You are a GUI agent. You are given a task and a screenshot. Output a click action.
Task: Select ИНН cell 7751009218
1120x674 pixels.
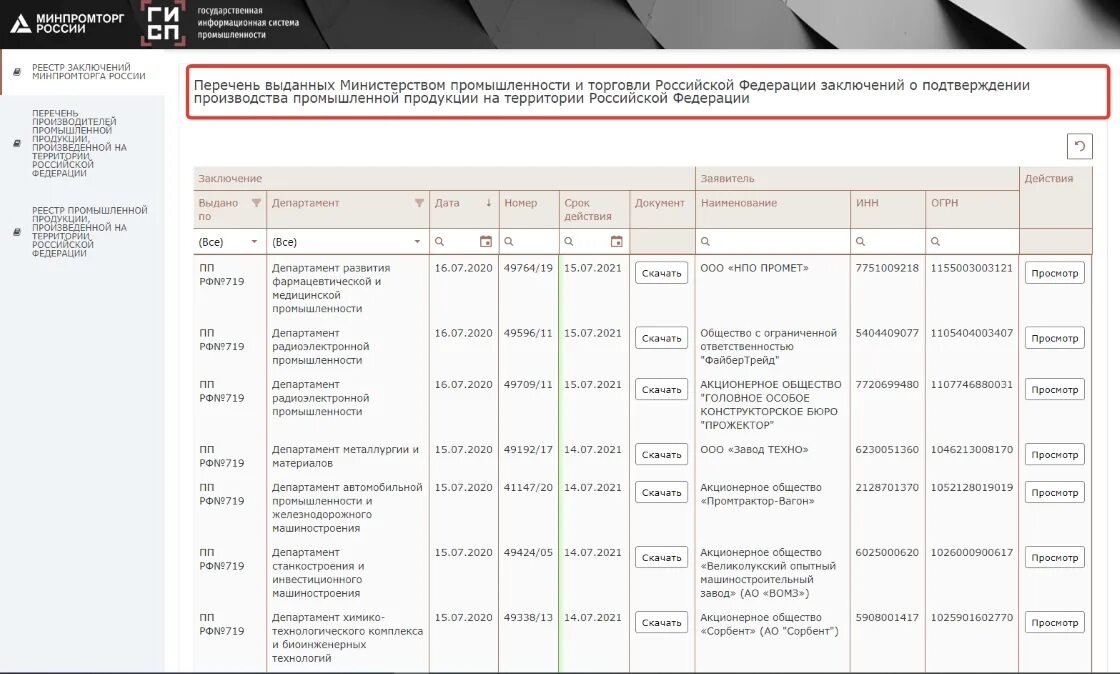(x=887, y=268)
